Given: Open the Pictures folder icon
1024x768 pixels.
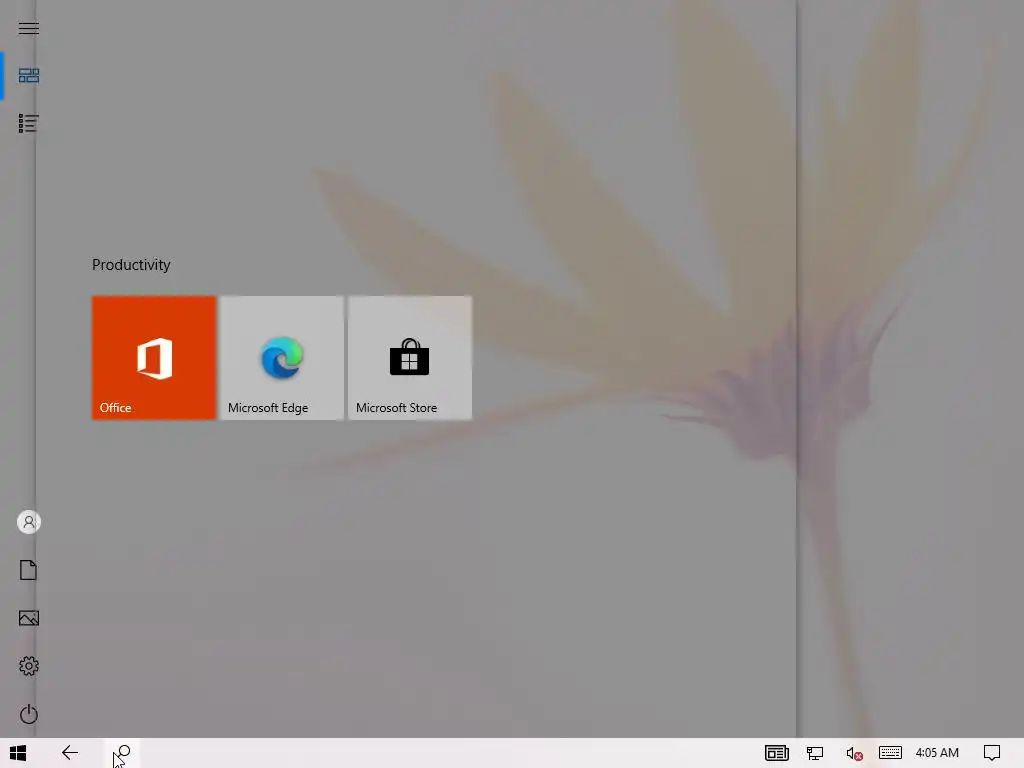Looking at the screenshot, I should 29,618.
